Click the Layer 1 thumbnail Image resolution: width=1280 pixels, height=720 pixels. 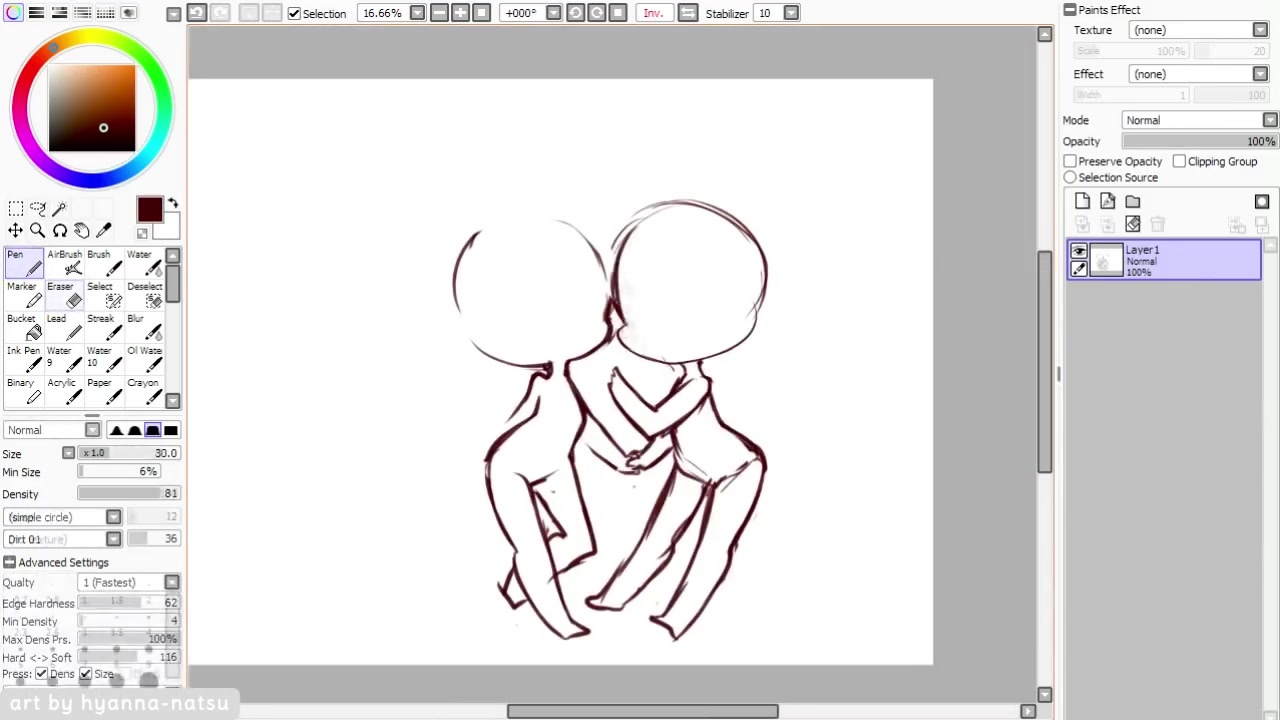[1106, 259]
